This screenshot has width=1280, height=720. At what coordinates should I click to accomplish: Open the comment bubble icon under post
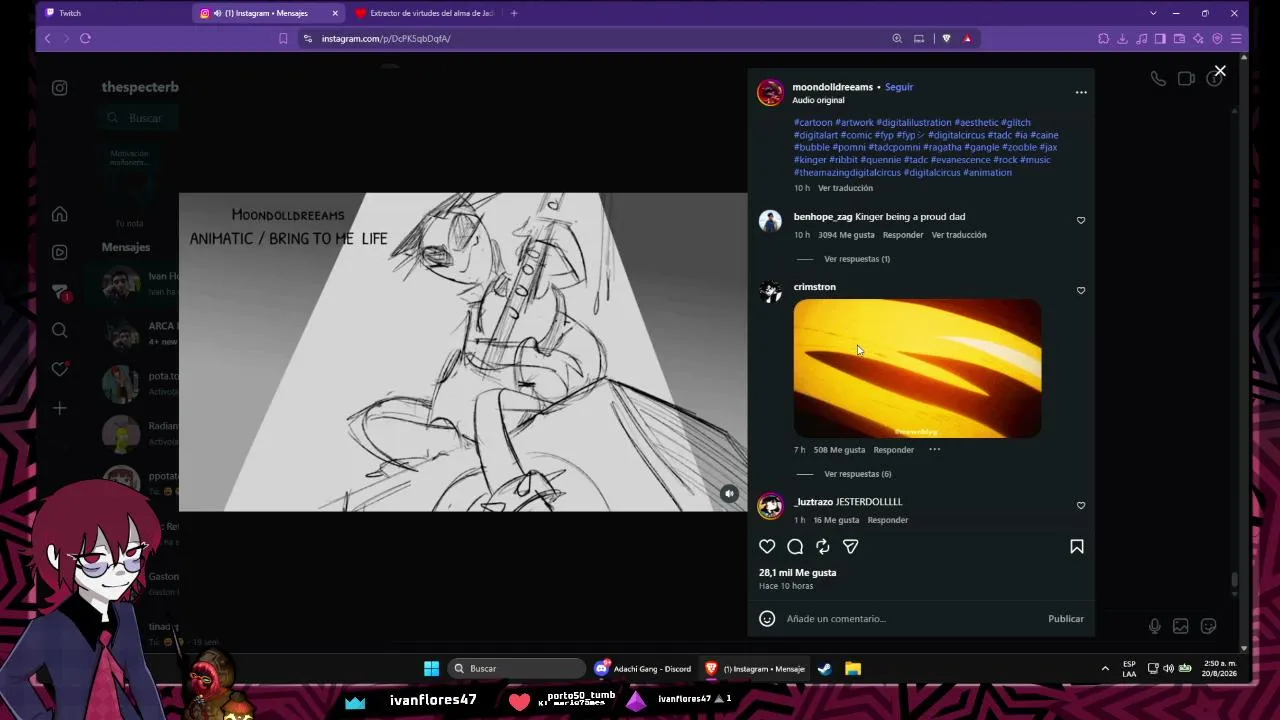coord(795,547)
